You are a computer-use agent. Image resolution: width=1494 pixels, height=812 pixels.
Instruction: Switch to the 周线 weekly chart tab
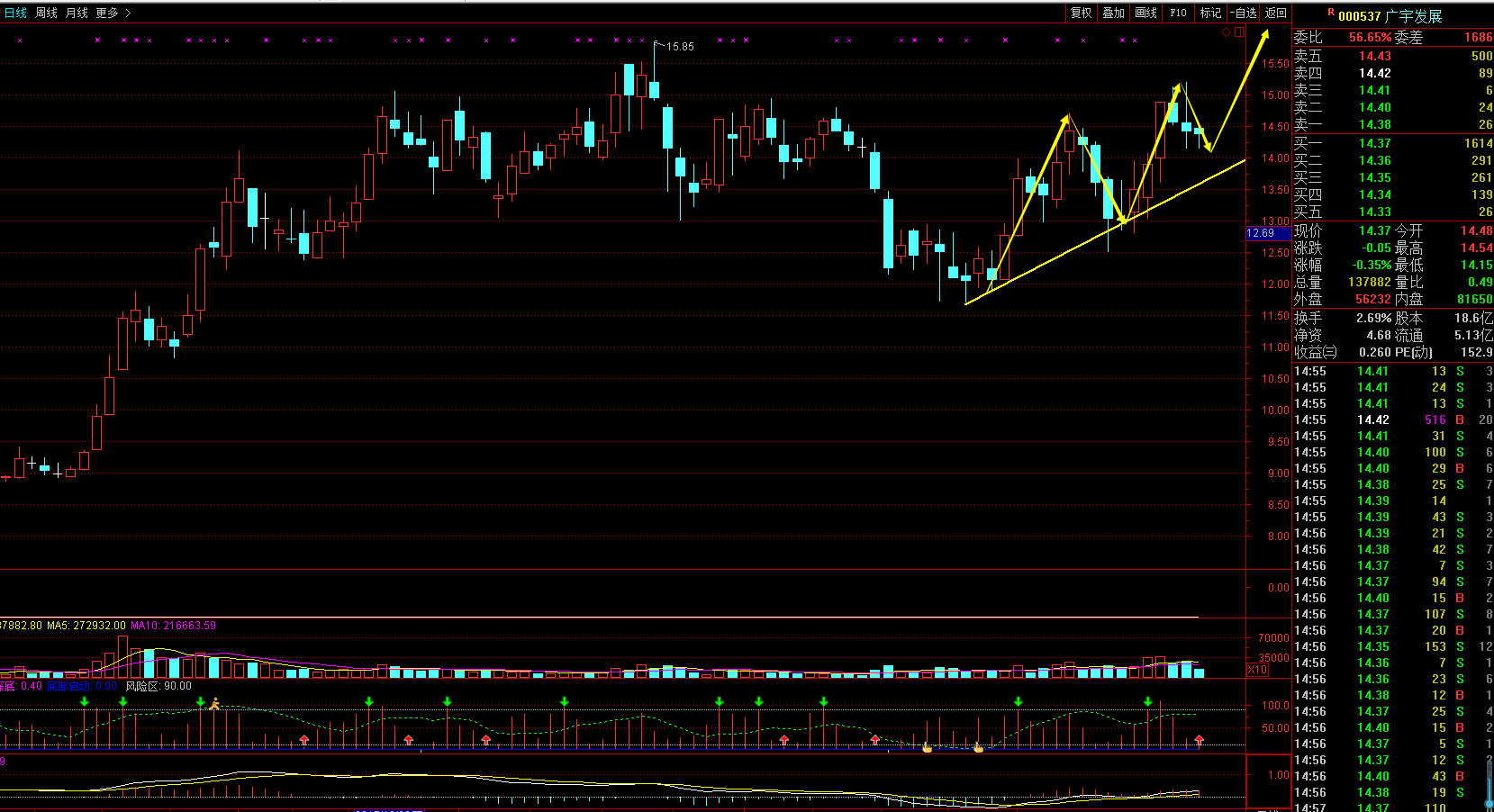(46, 13)
